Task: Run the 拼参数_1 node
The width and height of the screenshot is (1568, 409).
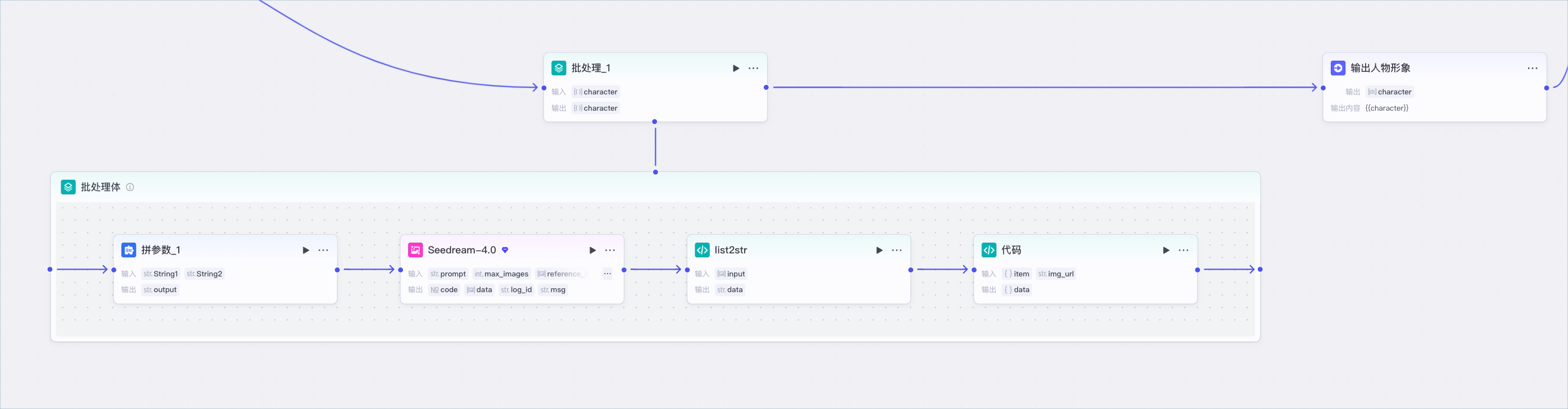Action: [x=306, y=250]
